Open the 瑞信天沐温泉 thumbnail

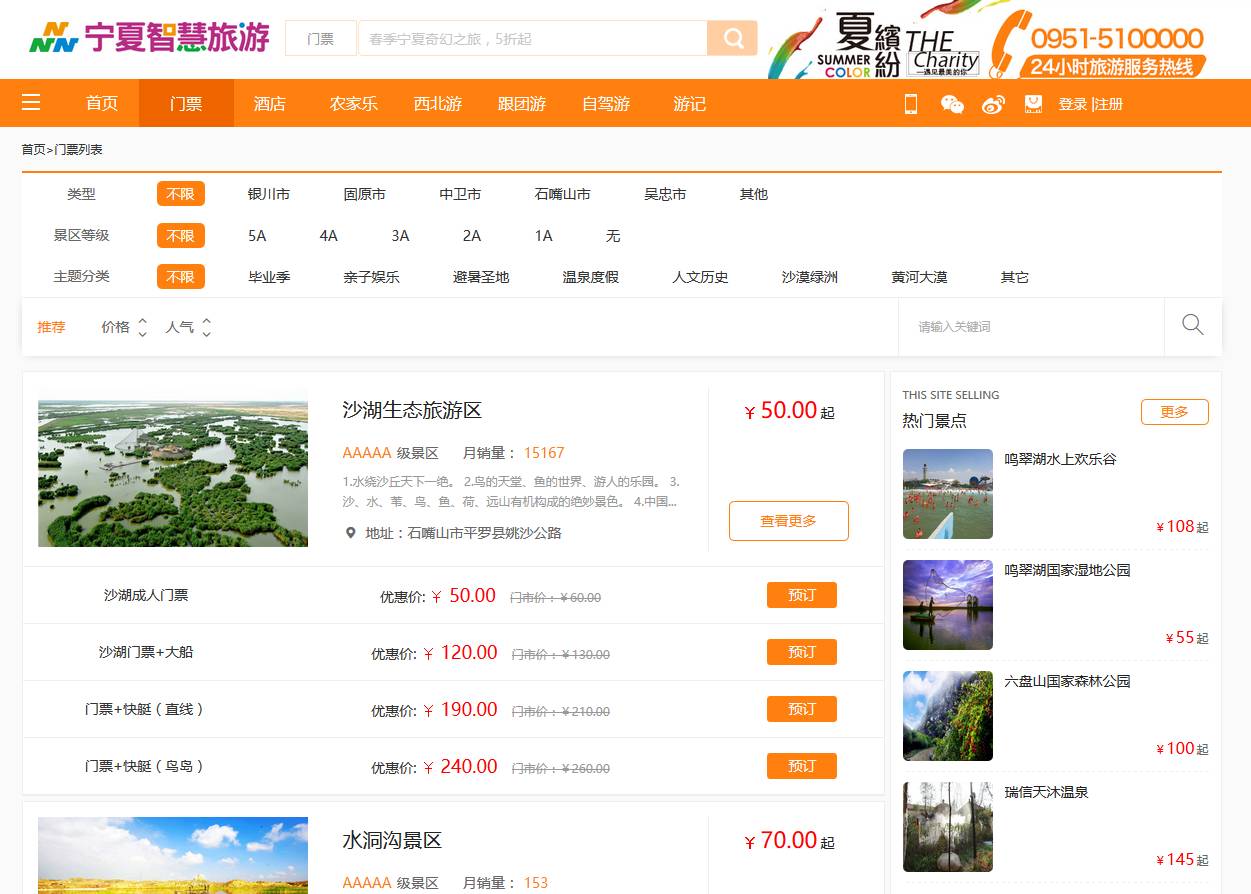tap(948, 827)
